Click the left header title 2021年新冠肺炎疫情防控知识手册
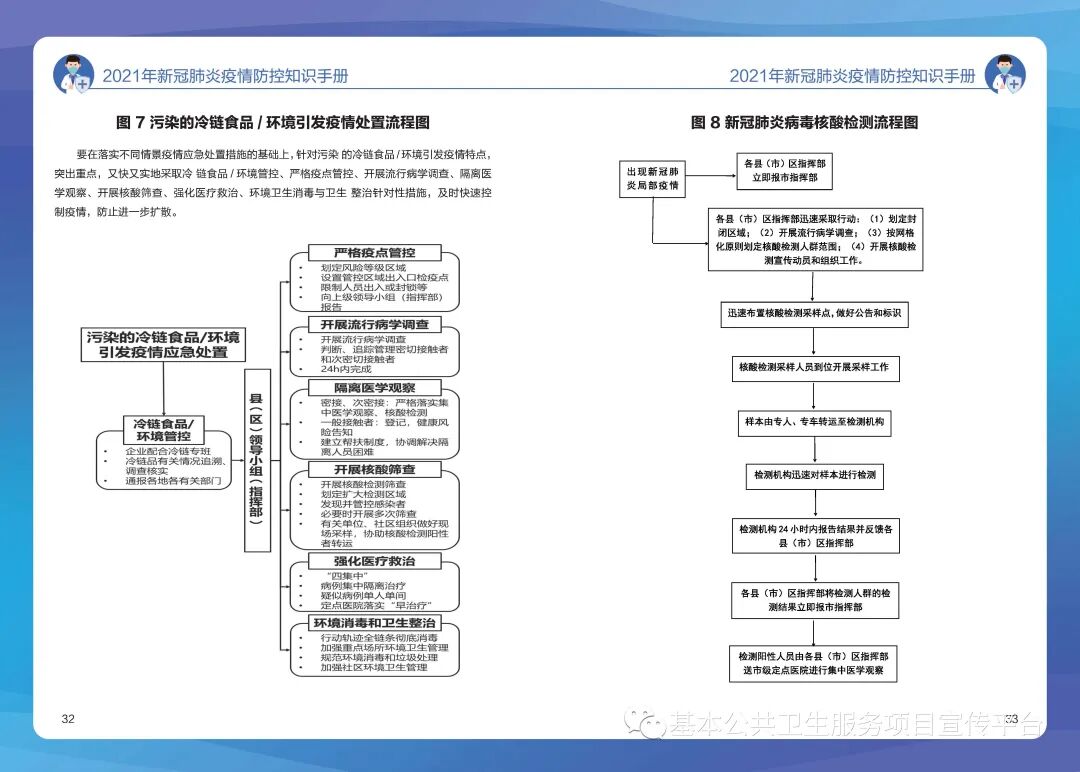1080x772 pixels. coord(225,76)
